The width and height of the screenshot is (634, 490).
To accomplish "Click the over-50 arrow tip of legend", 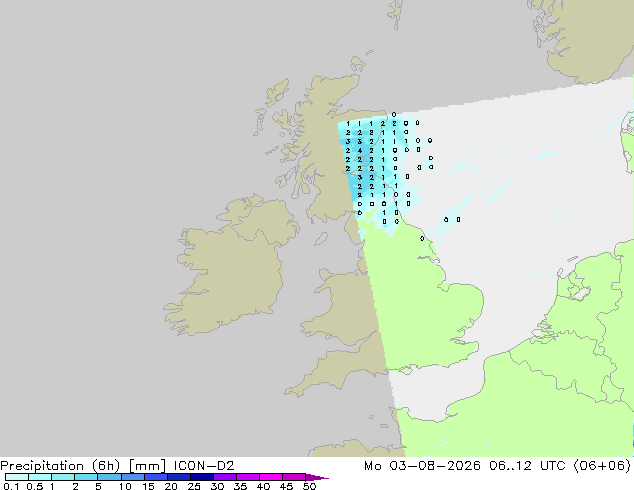I will pos(317,477).
